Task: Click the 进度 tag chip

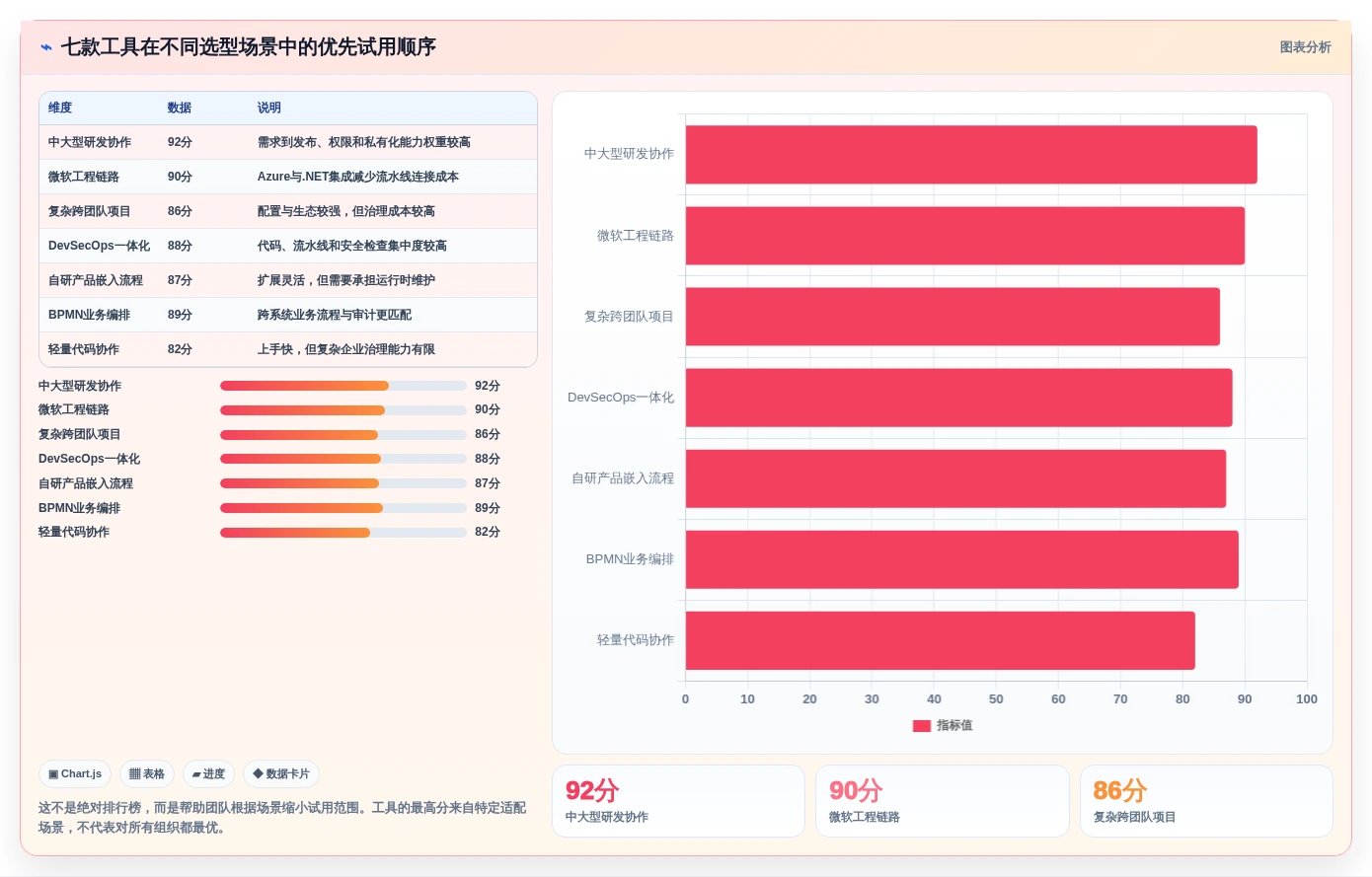Action: tap(208, 774)
